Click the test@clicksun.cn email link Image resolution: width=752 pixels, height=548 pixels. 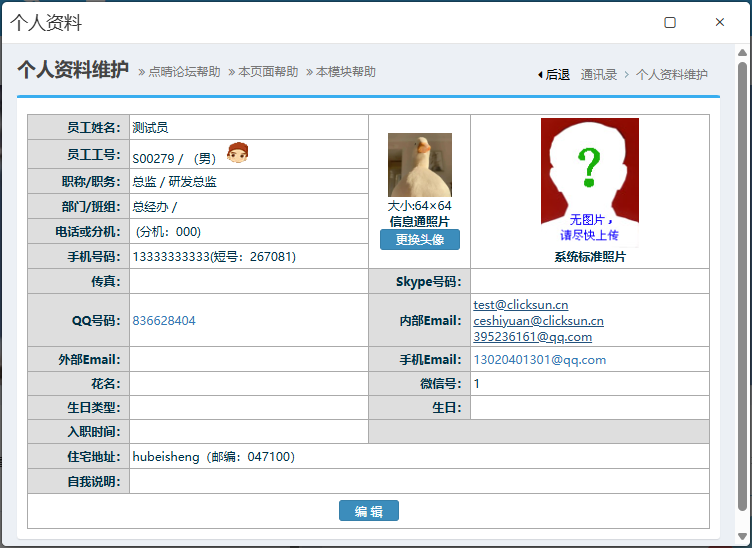coord(521,305)
